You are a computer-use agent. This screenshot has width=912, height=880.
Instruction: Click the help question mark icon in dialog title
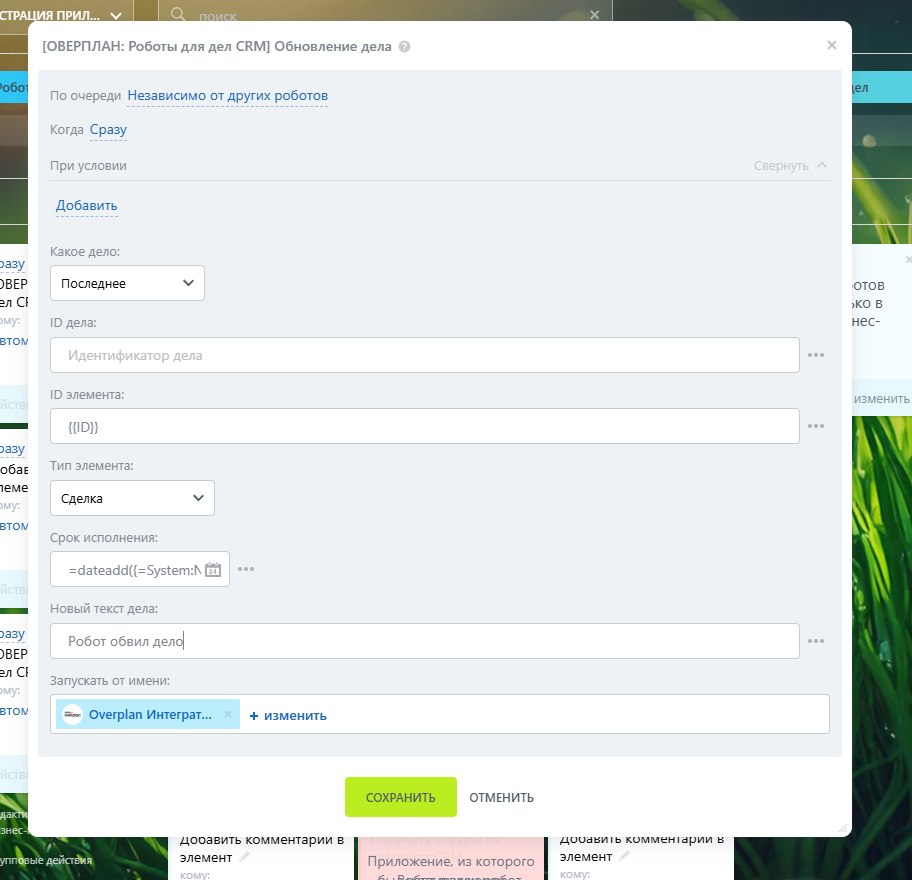[404, 47]
